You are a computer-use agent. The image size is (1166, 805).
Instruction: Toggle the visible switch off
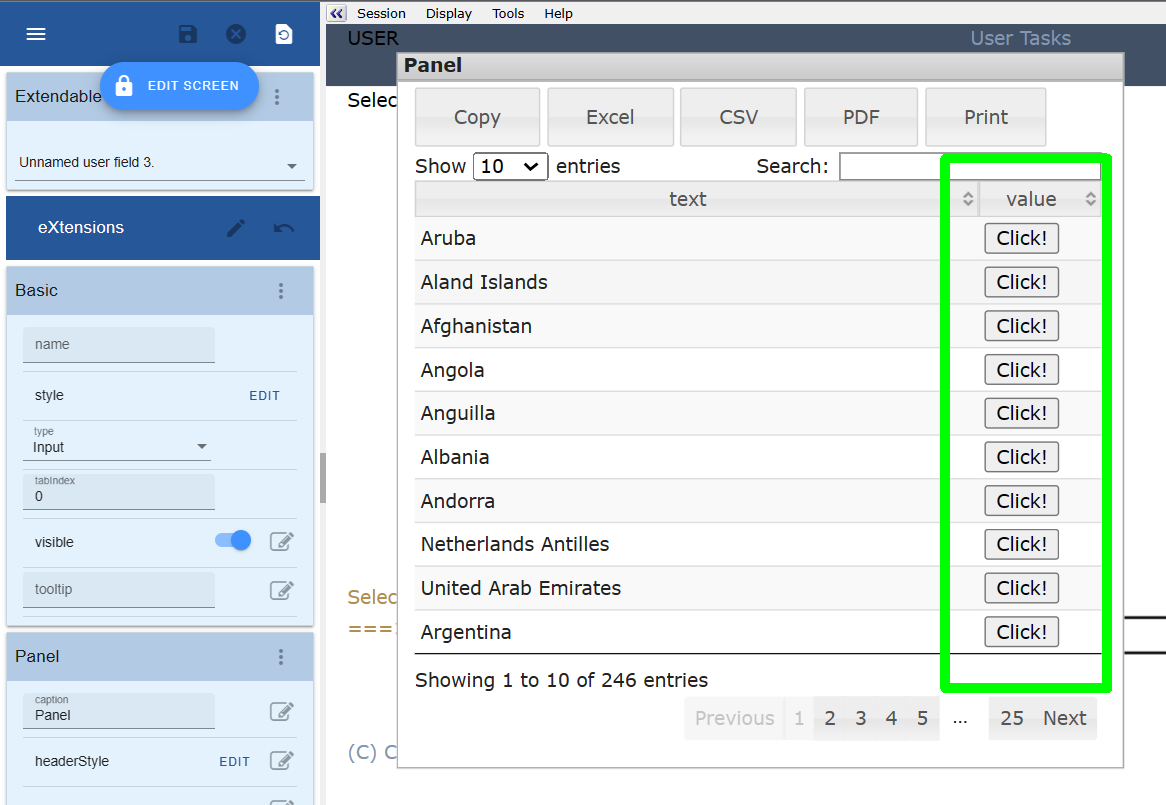click(234, 541)
